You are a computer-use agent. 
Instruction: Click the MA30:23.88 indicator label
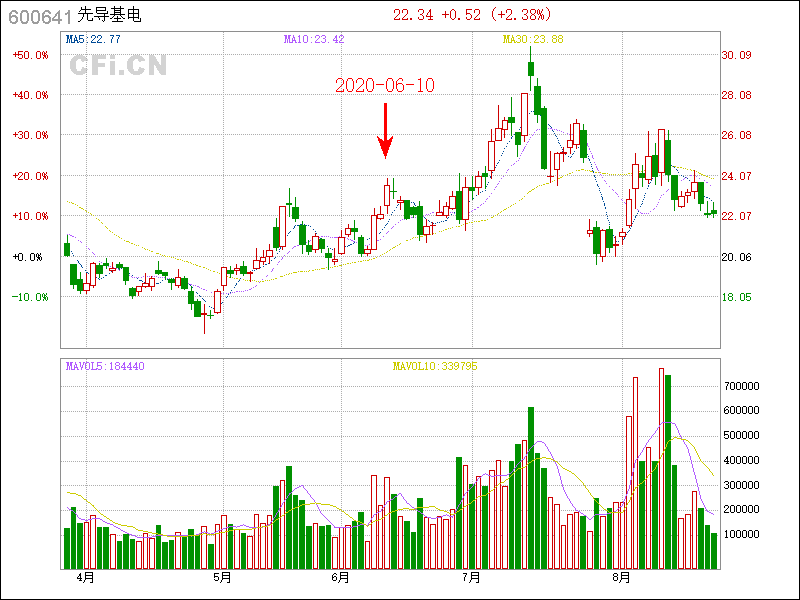533,39
